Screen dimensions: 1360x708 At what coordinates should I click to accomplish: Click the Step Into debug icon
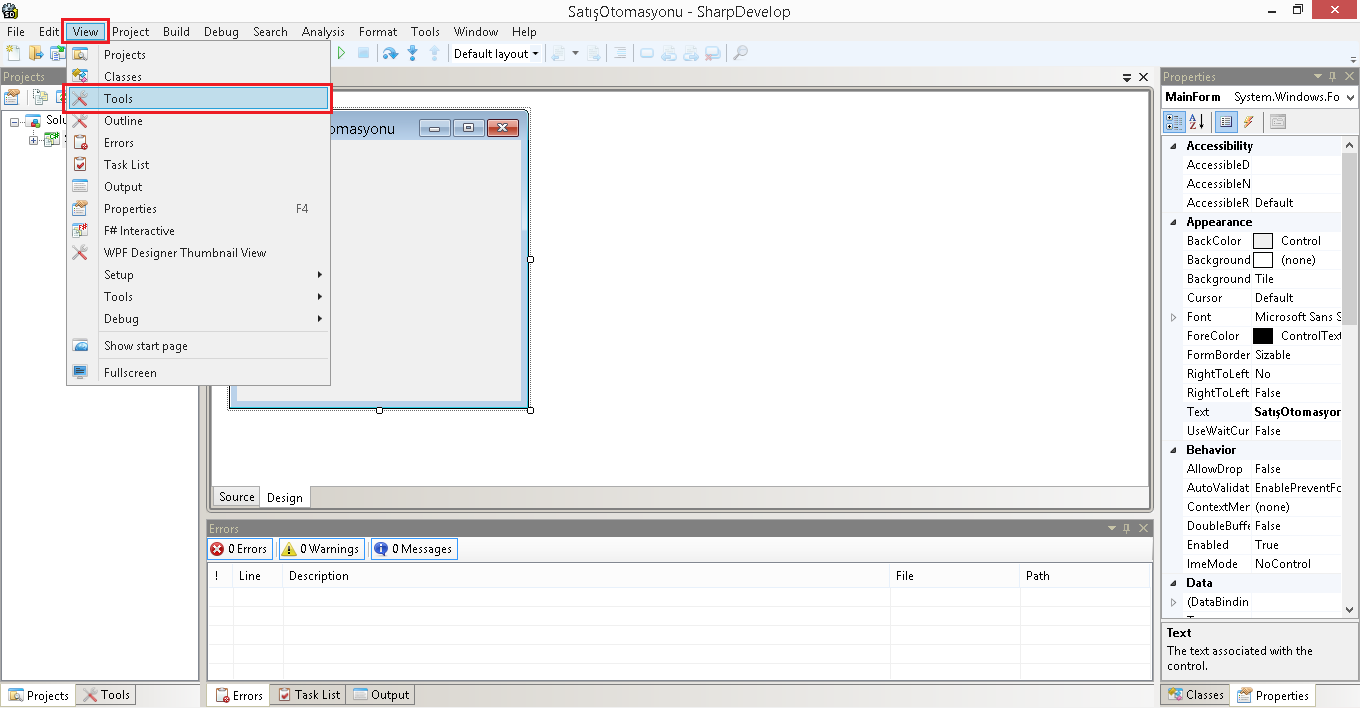coord(412,53)
